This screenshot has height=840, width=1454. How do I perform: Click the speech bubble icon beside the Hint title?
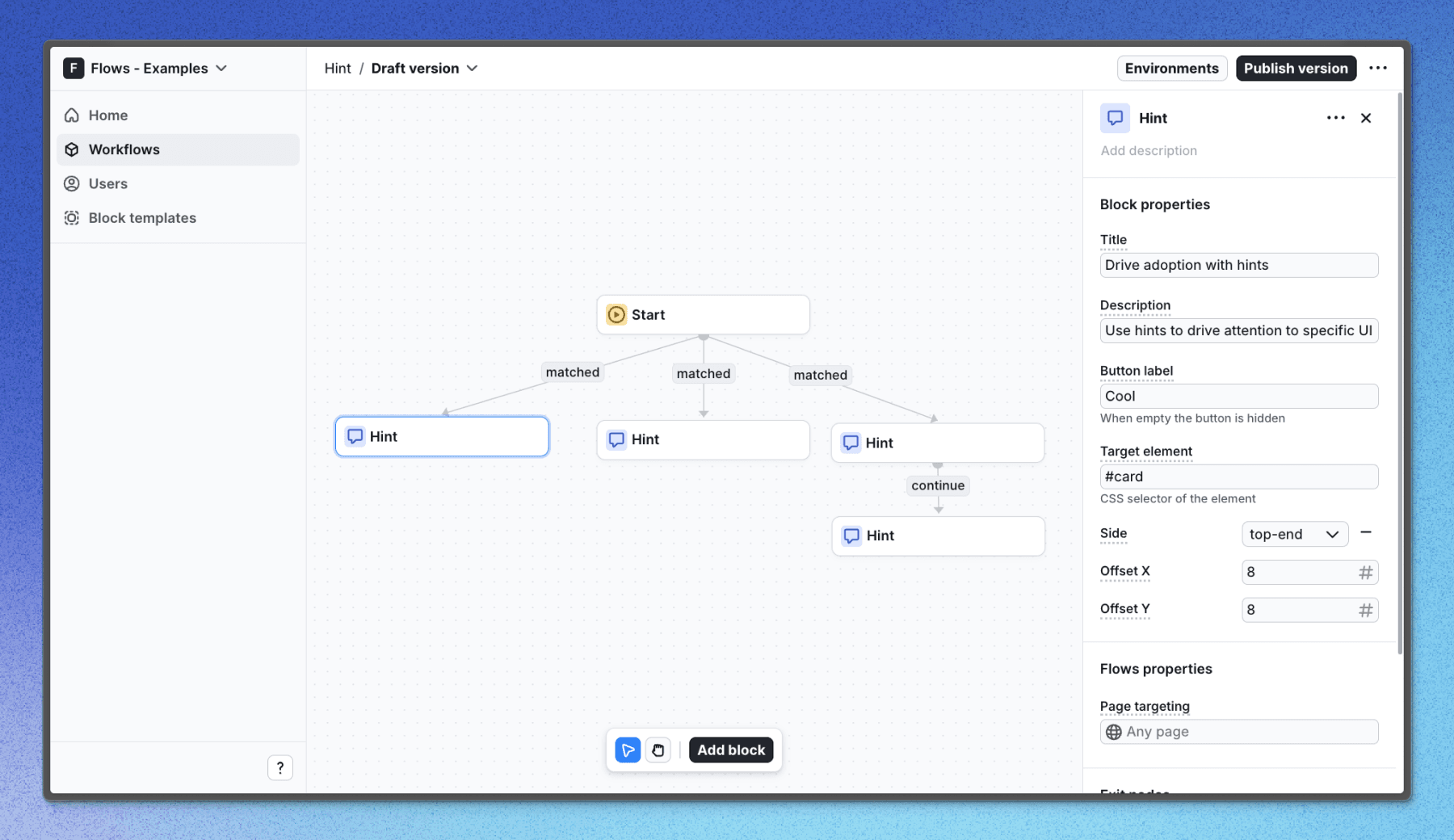(x=1116, y=118)
